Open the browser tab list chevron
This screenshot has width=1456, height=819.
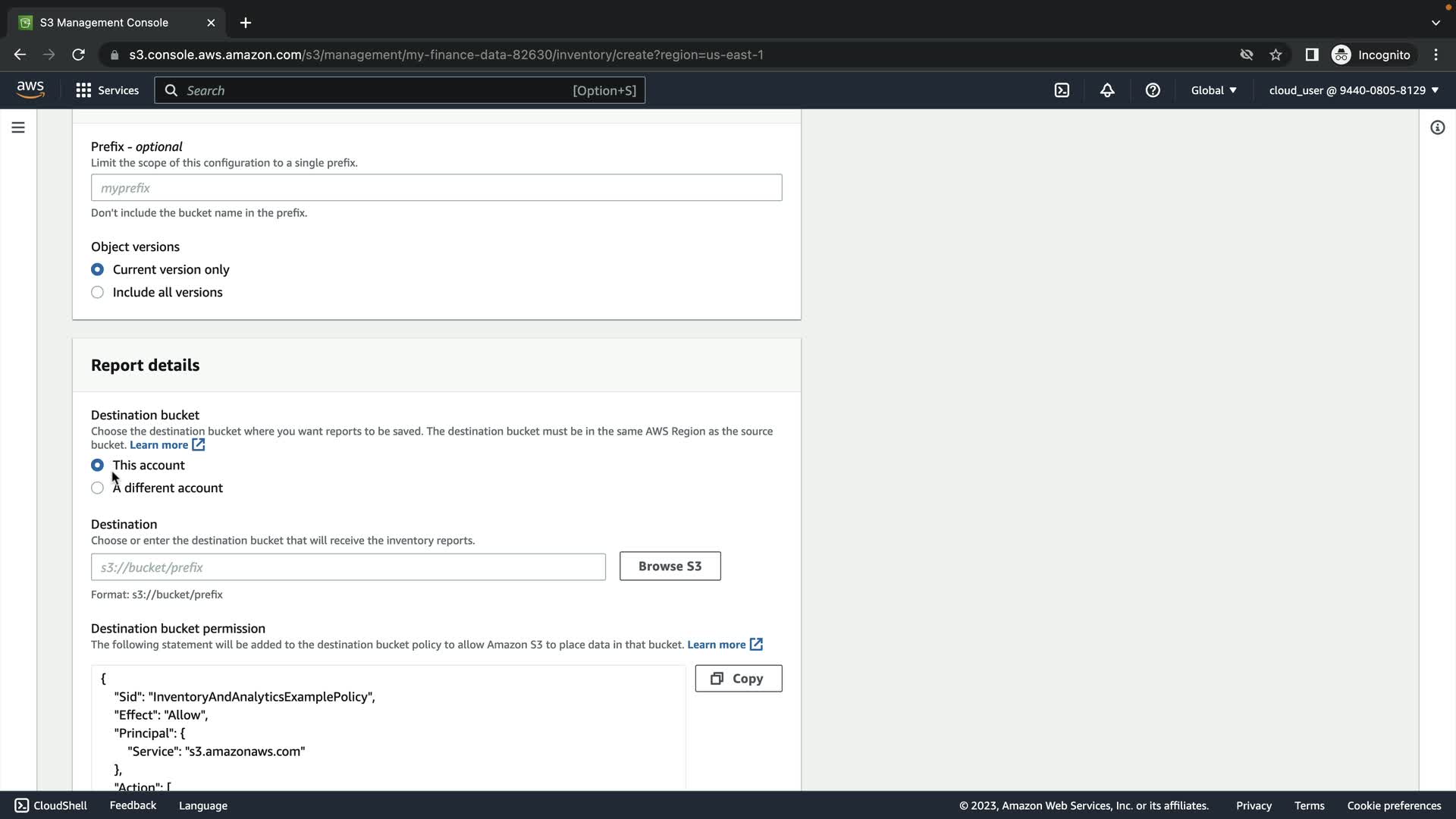(x=1436, y=23)
